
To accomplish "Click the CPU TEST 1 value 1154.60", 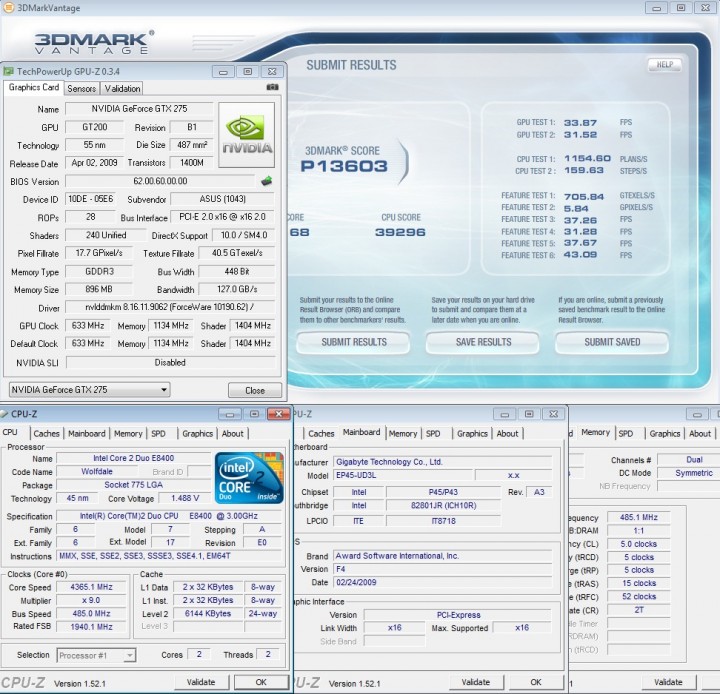I will 587,158.
